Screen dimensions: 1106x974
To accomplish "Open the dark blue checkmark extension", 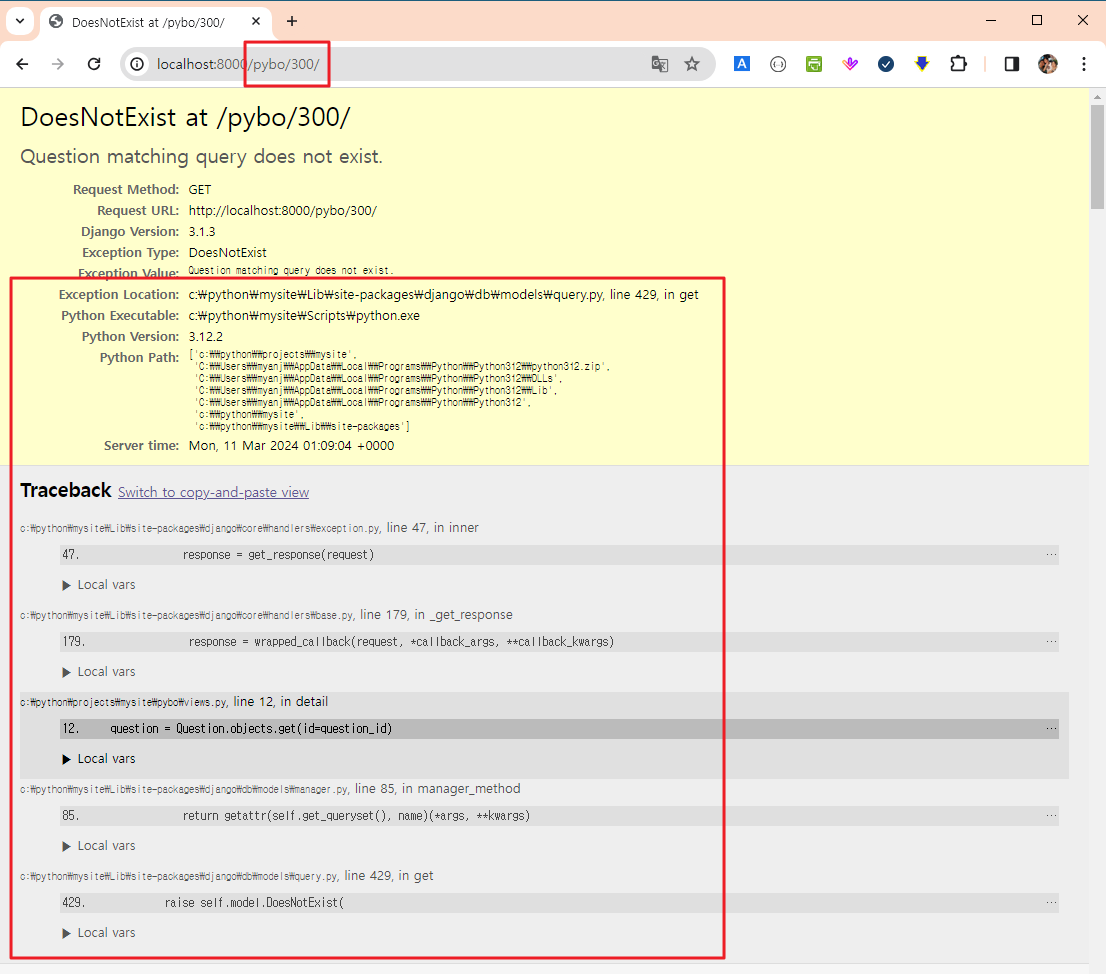I will pyautogui.click(x=886, y=64).
